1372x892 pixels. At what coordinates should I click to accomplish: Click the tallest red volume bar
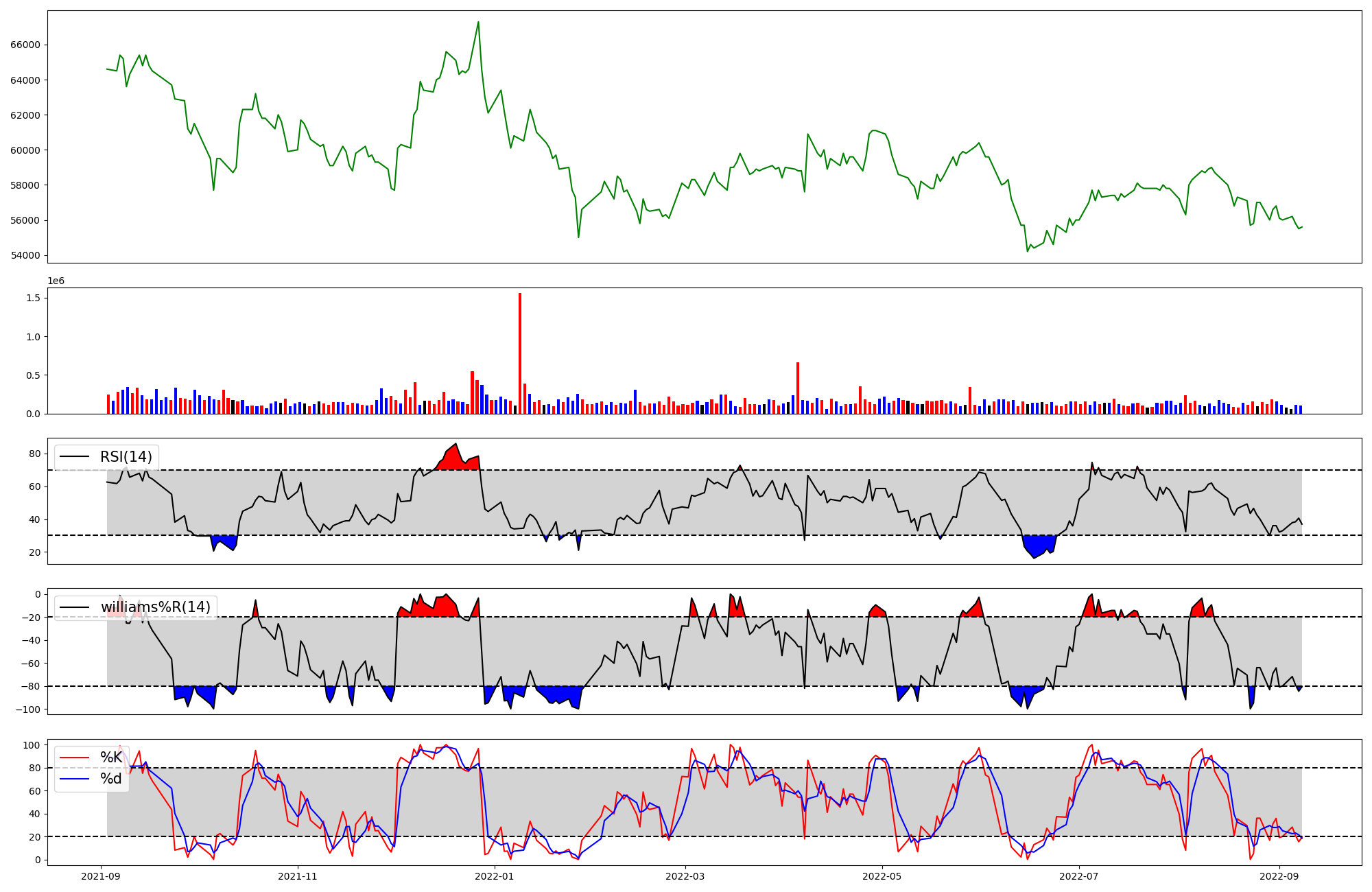point(520,353)
